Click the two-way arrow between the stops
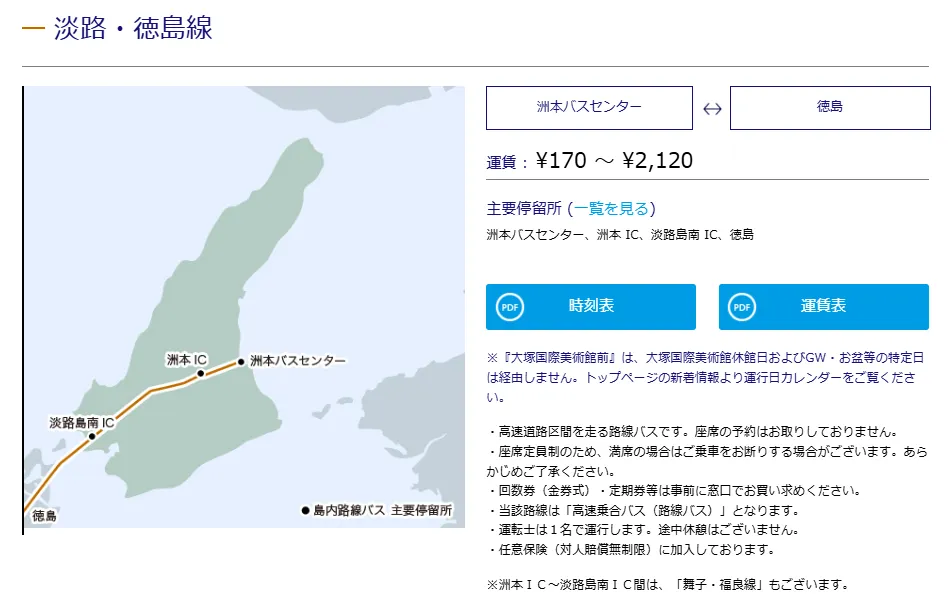 pyautogui.click(x=712, y=109)
